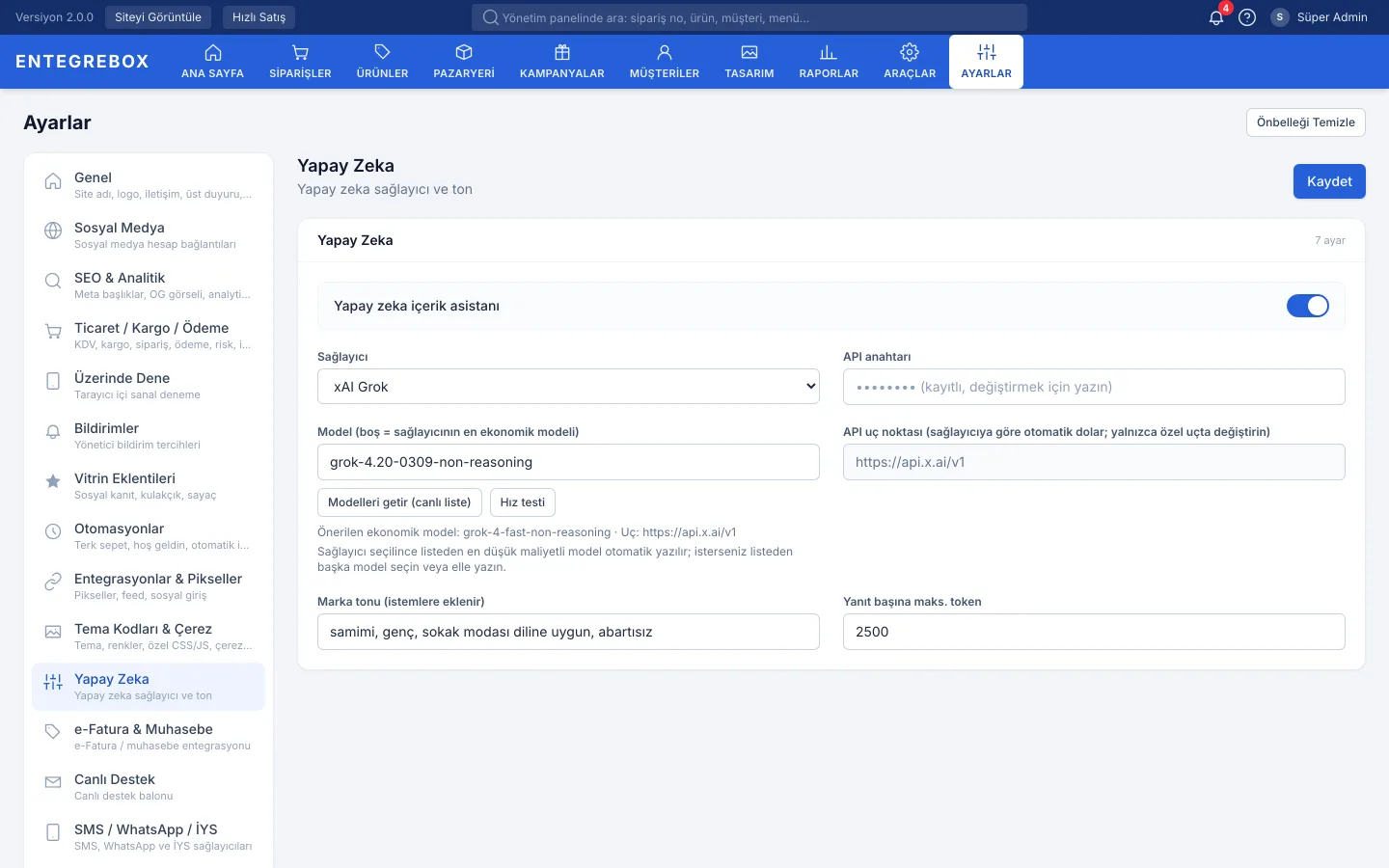Open SMS / WhatsApp / İYS section
The width and height of the screenshot is (1389, 868).
tap(149, 836)
